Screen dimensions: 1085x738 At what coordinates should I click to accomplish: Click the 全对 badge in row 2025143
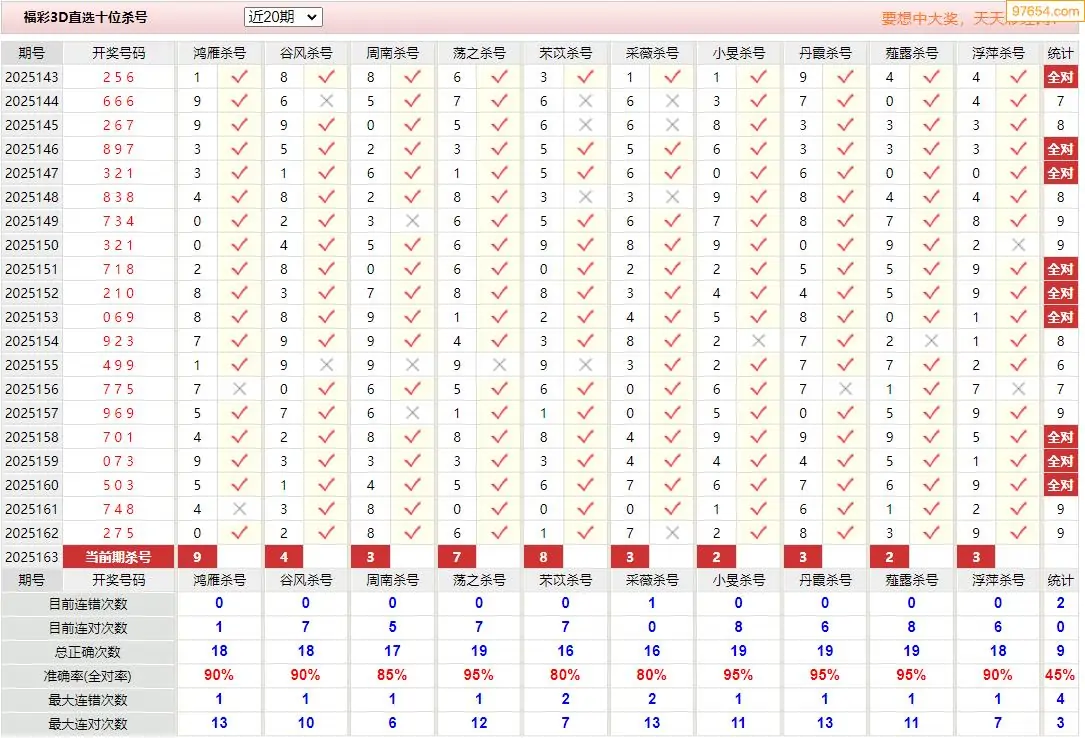coord(1060,77)
